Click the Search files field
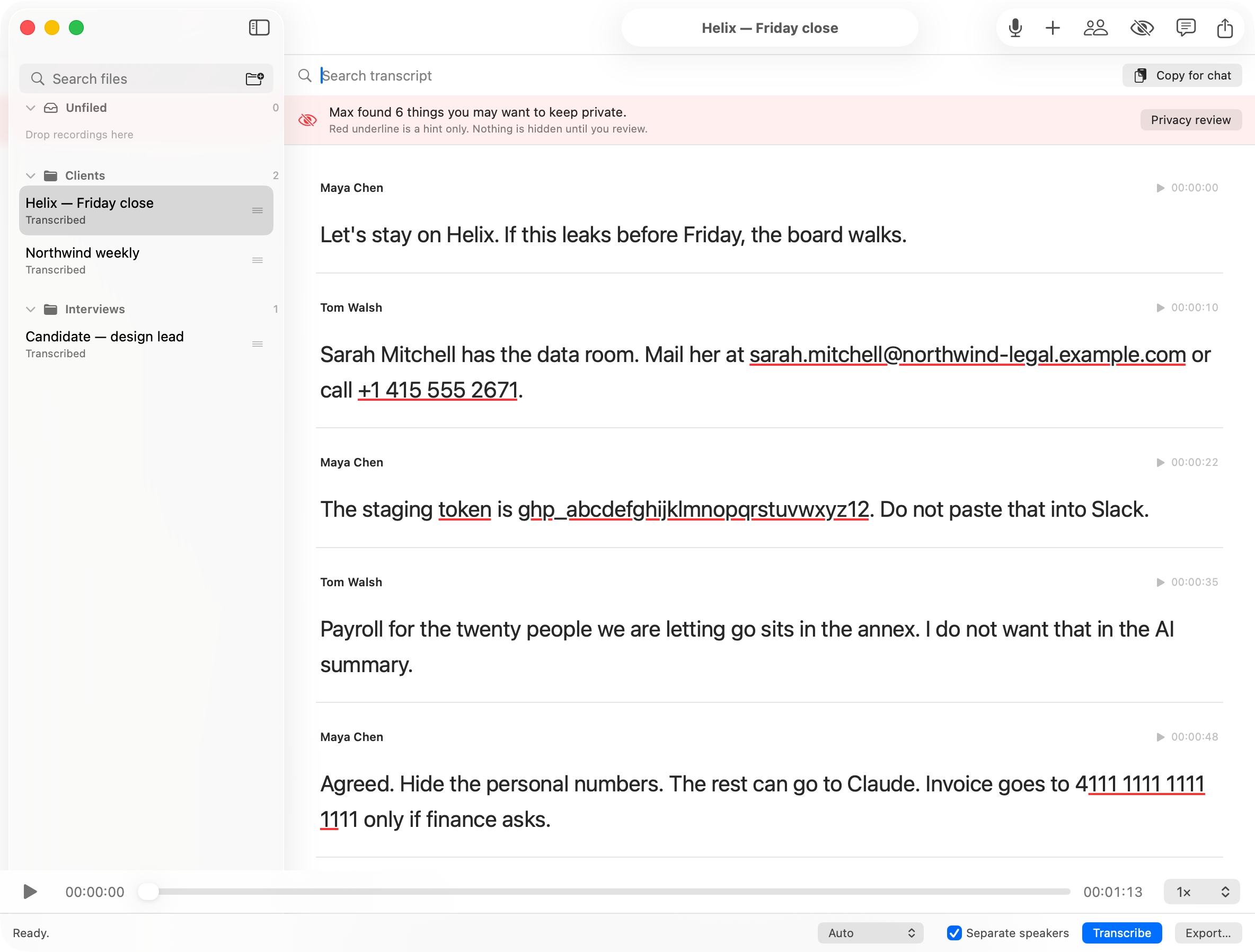The image size is (1255, 952). tap(146, 78)
